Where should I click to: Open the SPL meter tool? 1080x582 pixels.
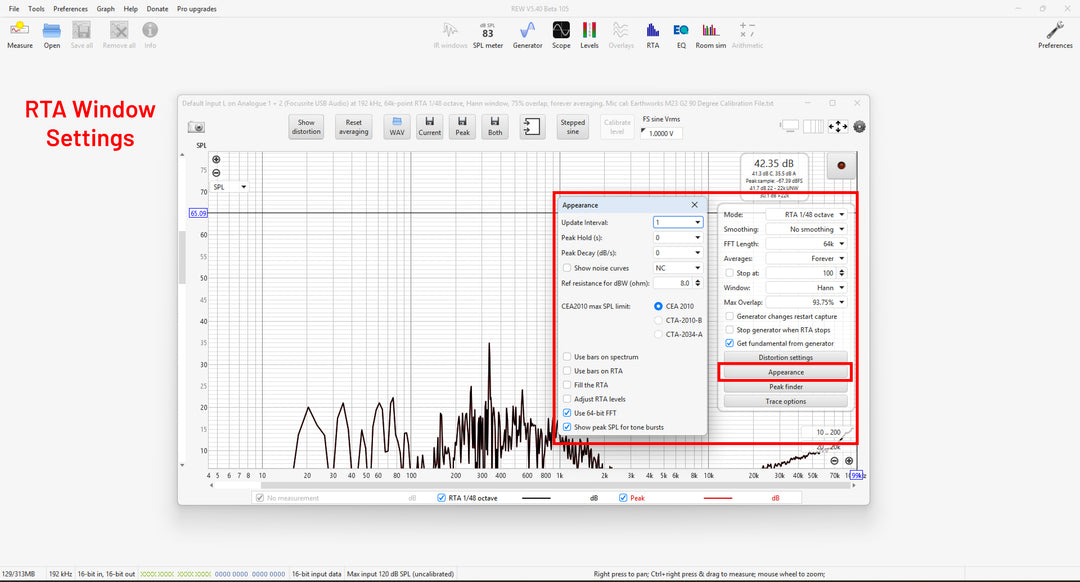(x=488, y=33)
